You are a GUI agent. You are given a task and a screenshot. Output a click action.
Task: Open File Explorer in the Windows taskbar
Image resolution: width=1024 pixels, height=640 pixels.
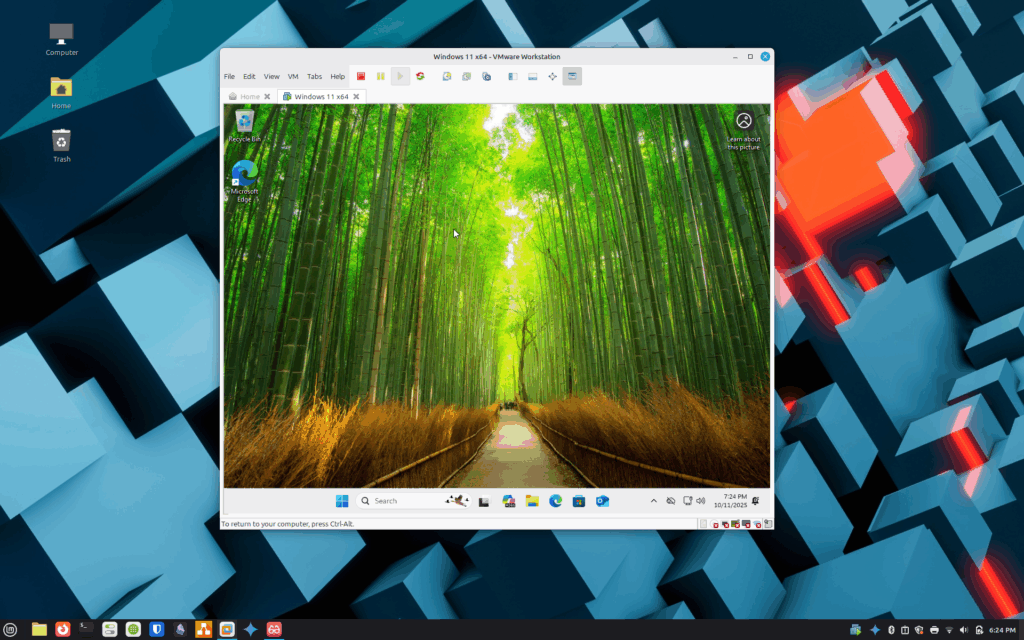coord(532,501)
